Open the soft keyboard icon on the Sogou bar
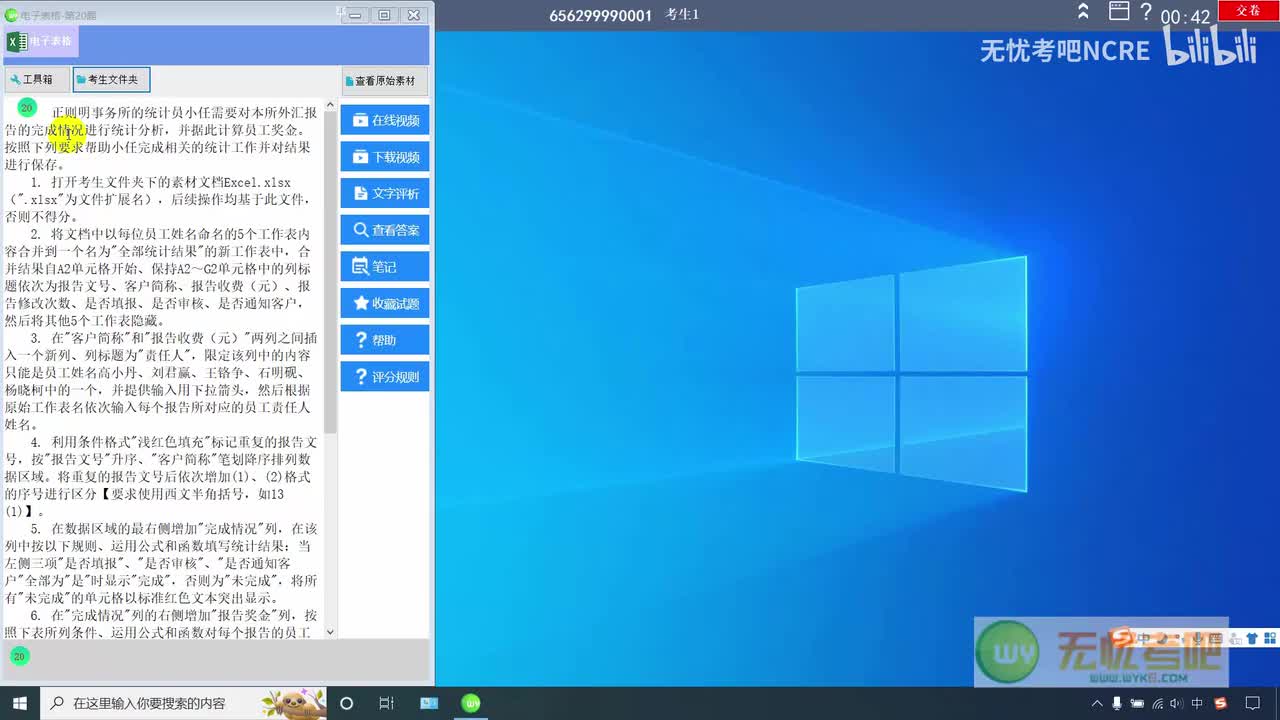 click(x=1216, y=638)
